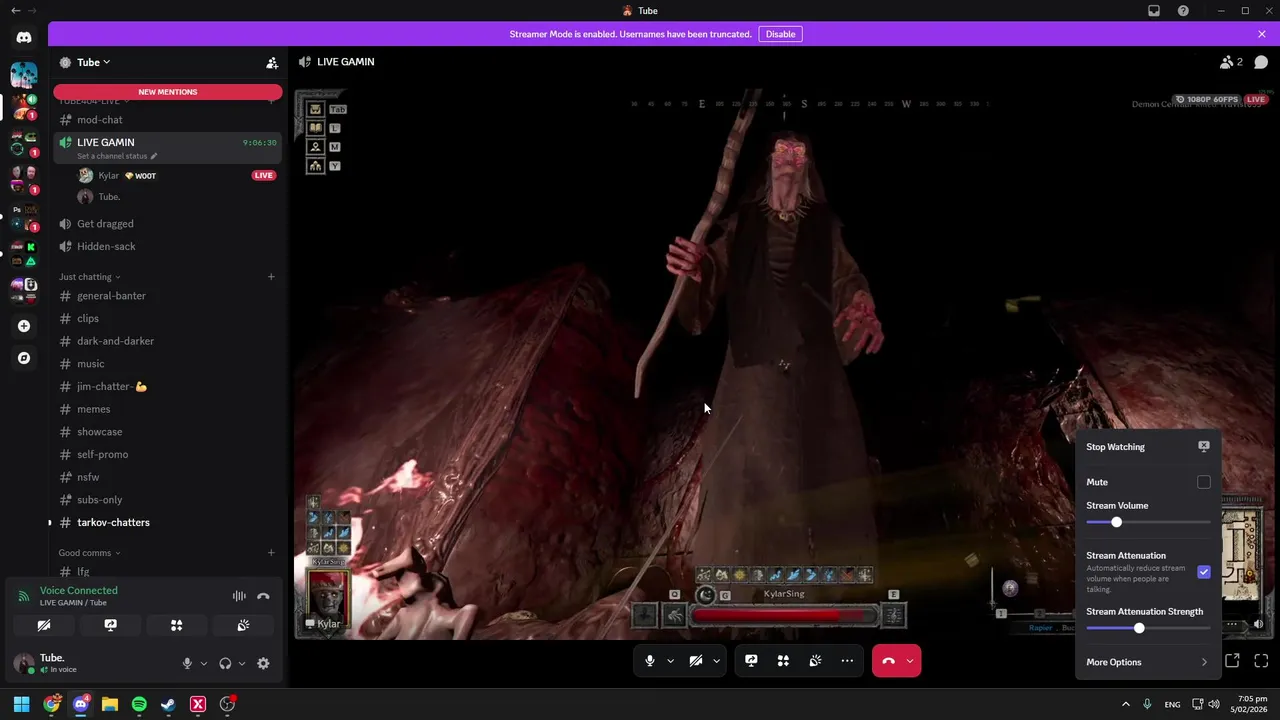The image size is (1280, 720).
Task: Dismiss the Streamer Mode banner
Action: click(1262, 34)
